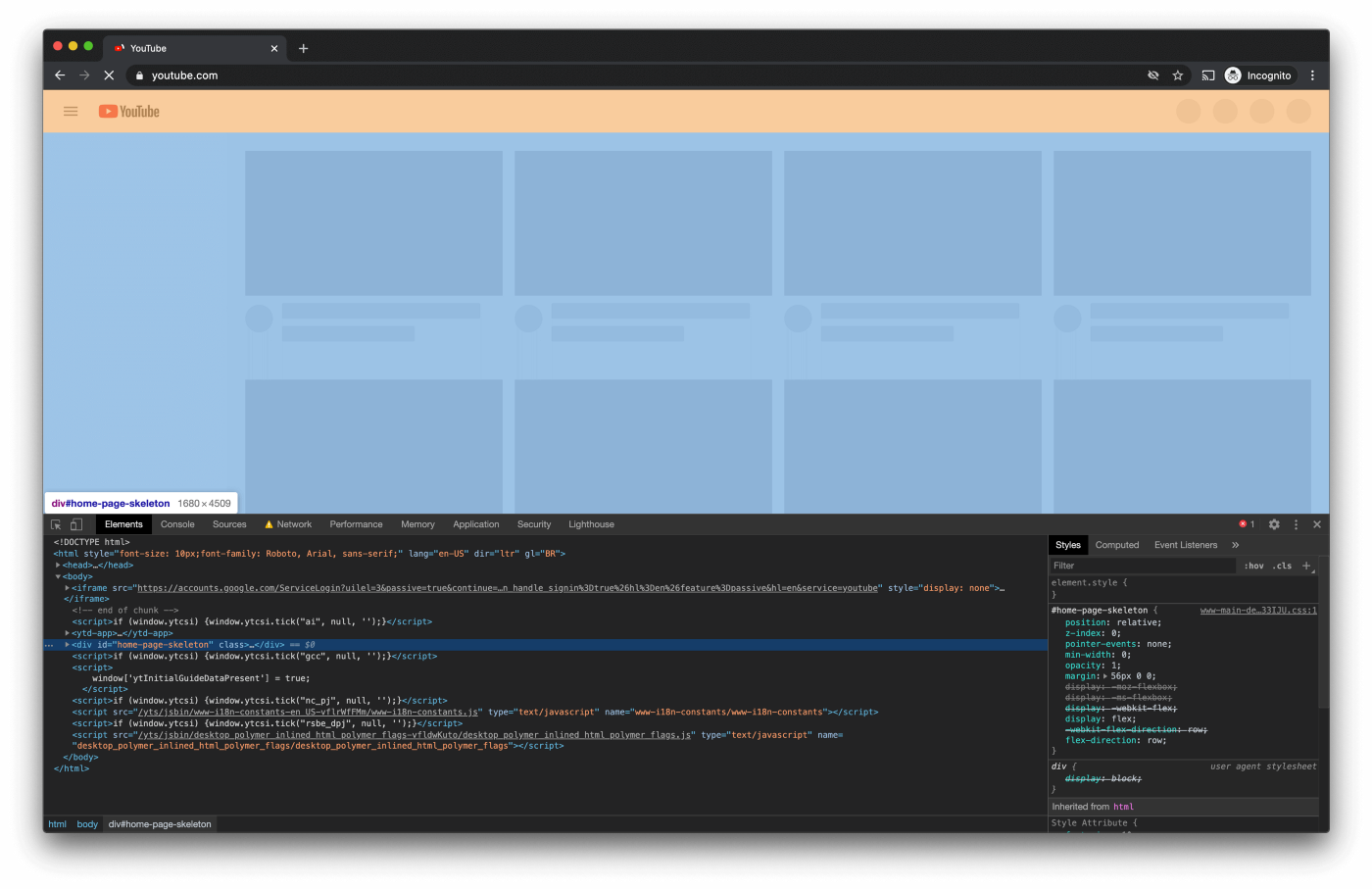Viewport: 1372px width, 889px height.
Task: Click the red error count indicator
Action: pos(1247,524)
